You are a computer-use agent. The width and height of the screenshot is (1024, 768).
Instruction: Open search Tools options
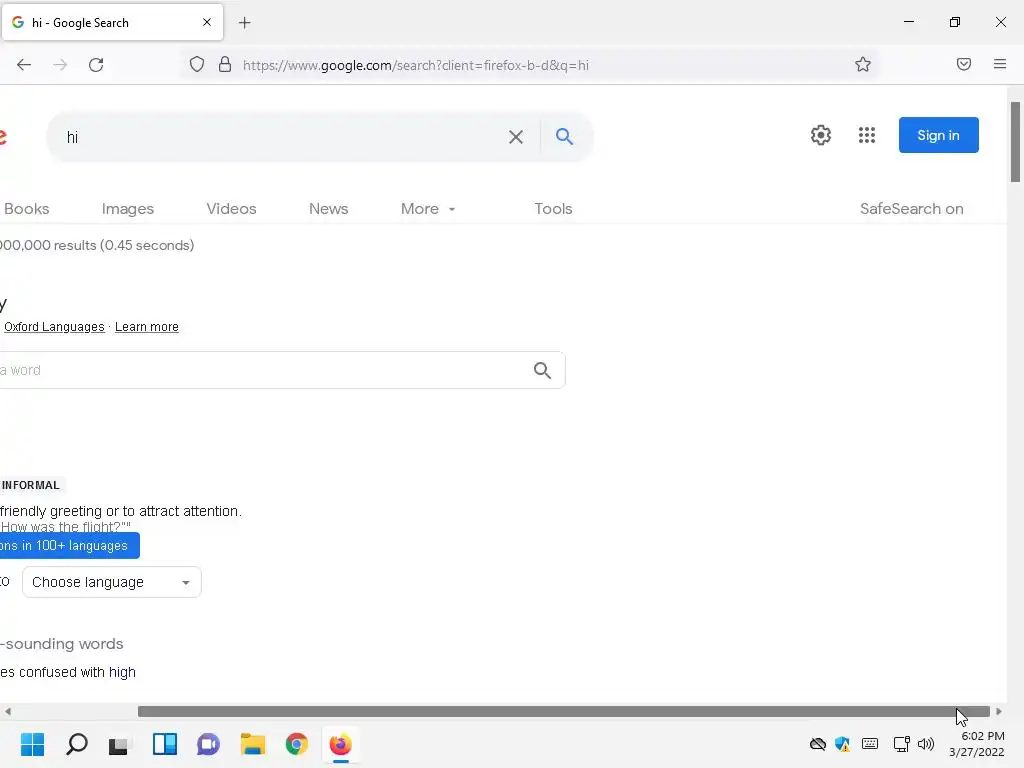[x=553, y=209]
